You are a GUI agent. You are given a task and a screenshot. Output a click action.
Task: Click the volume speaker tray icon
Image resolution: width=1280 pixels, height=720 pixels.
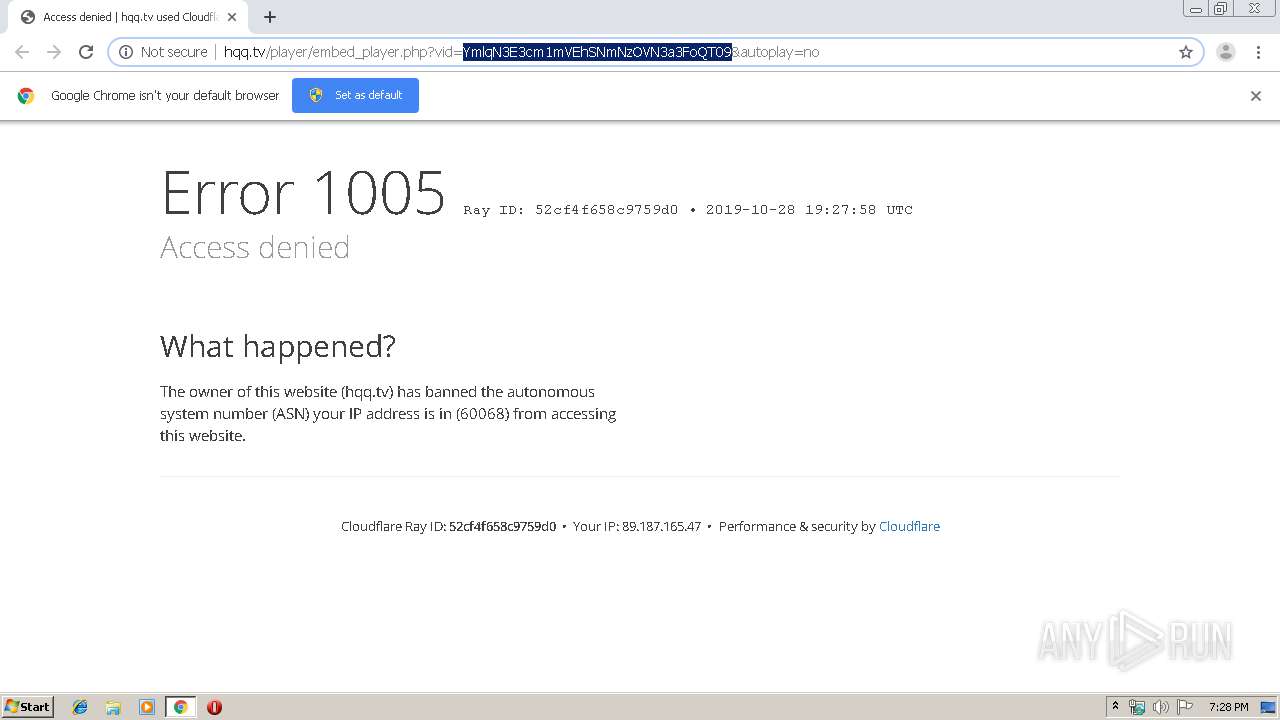(1161, 707)
